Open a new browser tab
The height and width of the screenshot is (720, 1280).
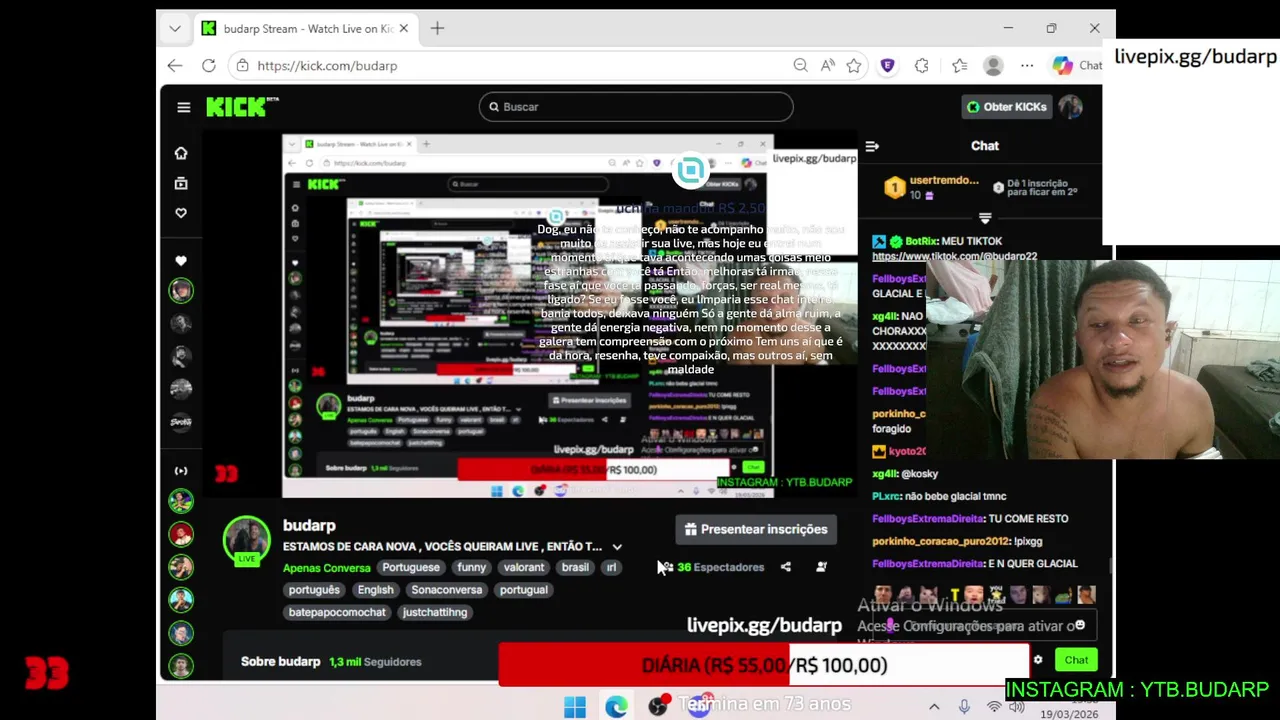coord(437,29)
